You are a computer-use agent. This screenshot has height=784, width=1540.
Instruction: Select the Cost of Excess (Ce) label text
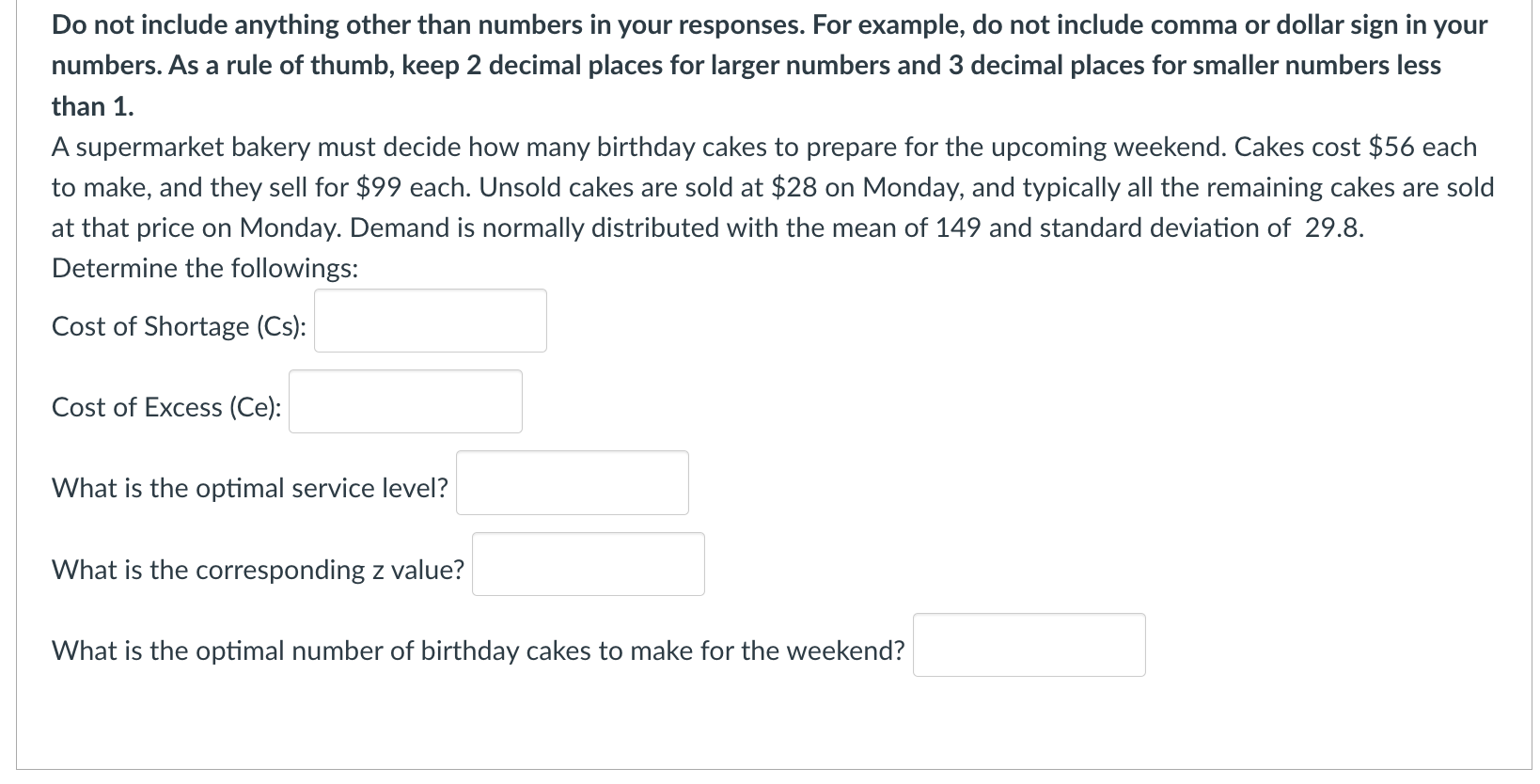(x=165, y=407)
